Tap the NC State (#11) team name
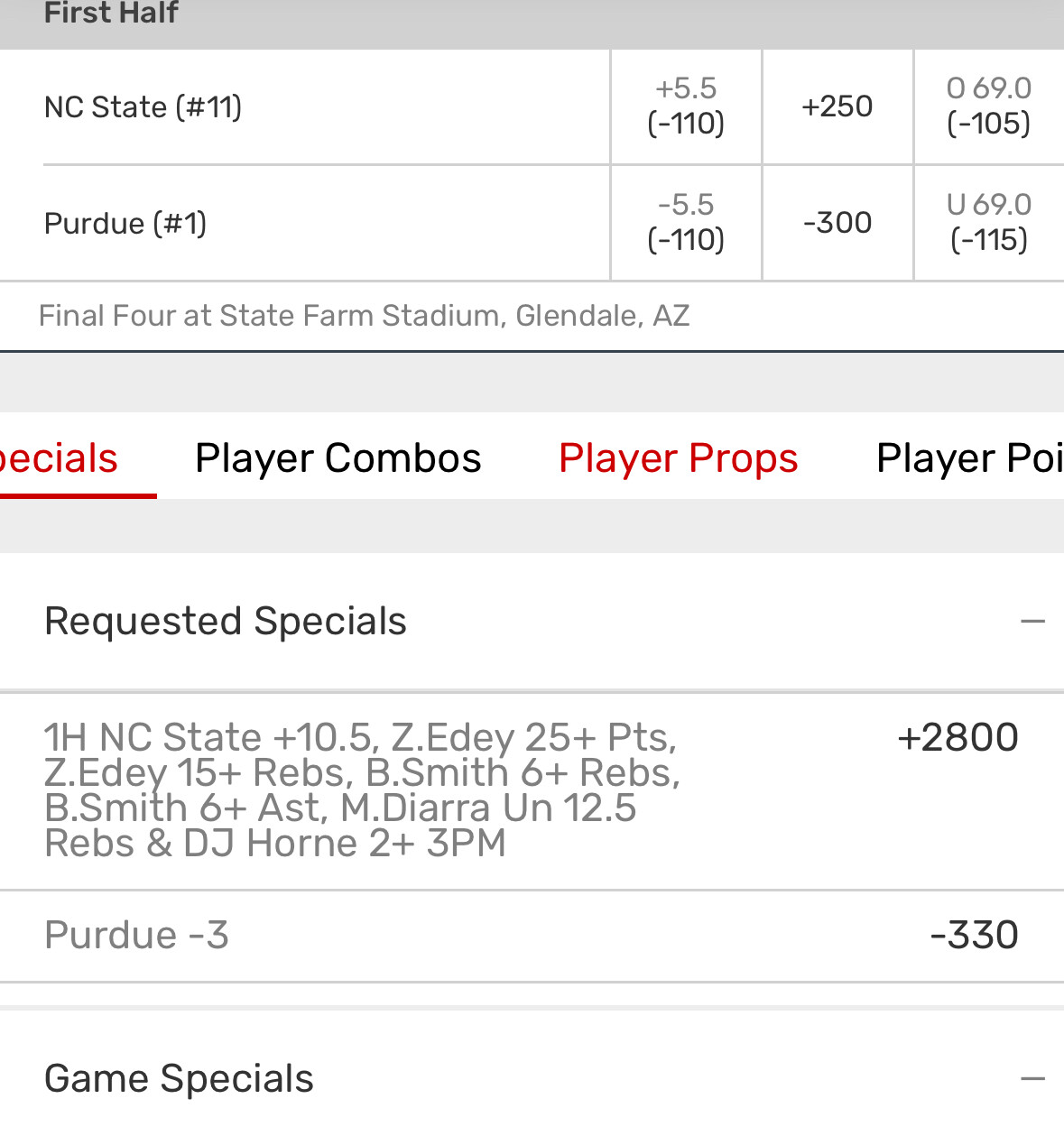Image resolution: width=1064 pixels, height=1145 pixels. [x=143, y=107]
